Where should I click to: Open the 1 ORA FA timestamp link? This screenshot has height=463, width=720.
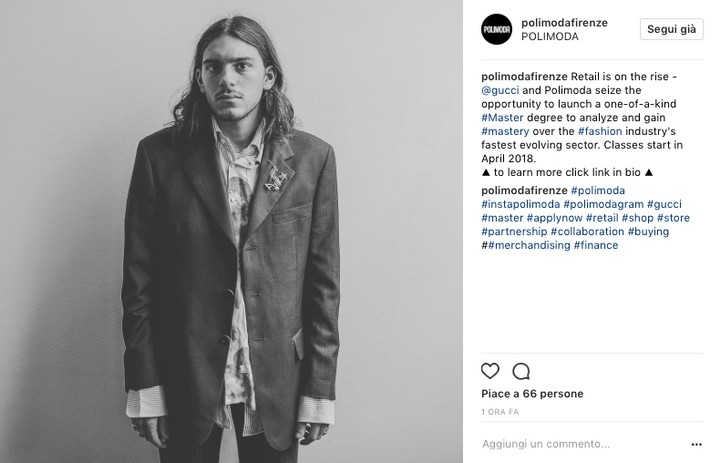(500, 412)
